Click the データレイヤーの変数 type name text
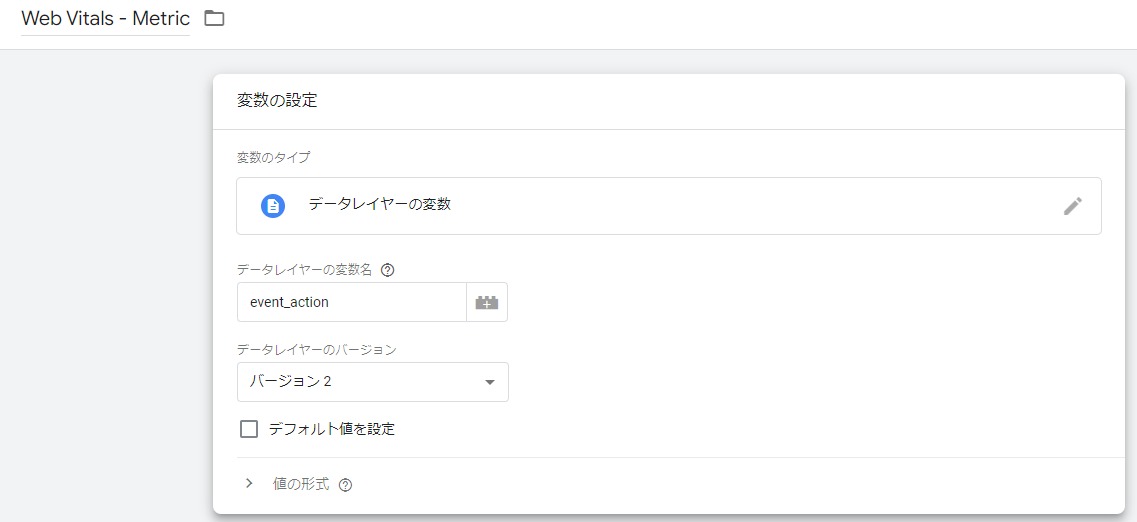Viewport: 1137px width, 522px height. pos(379,204)
